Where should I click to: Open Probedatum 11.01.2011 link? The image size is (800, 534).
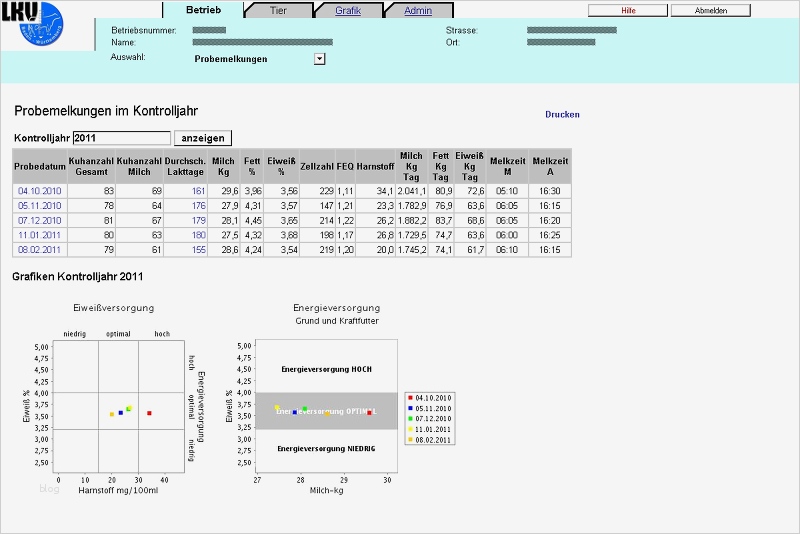40,235
